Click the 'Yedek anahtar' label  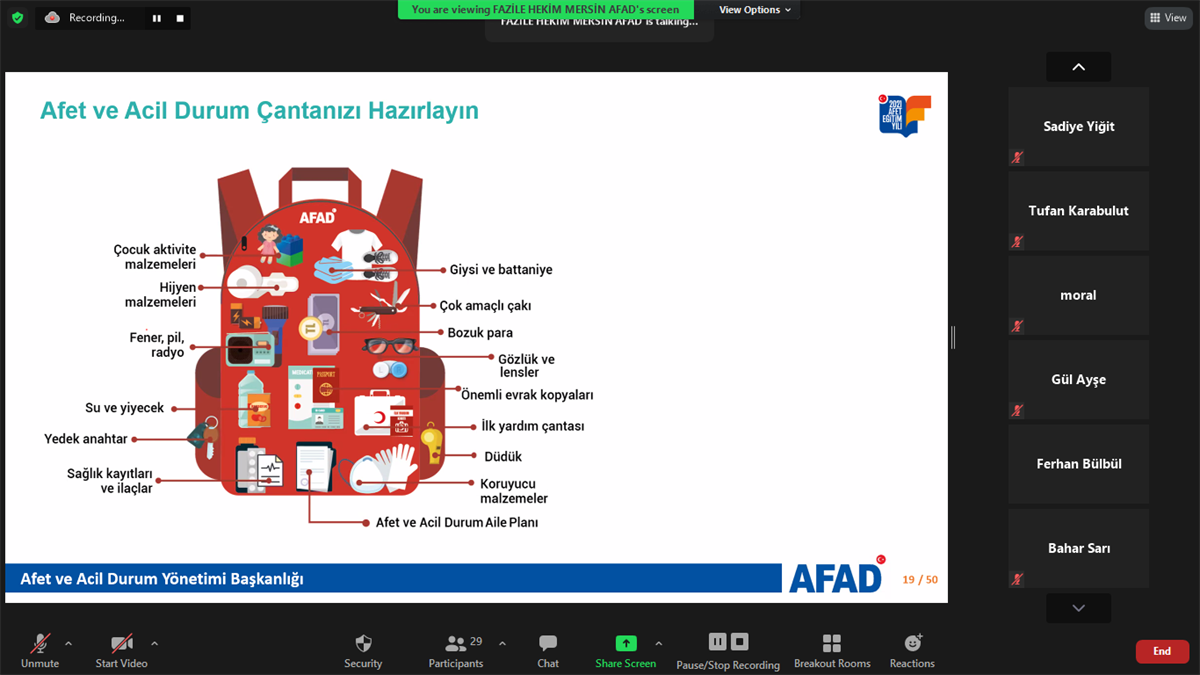coord(86,439)
